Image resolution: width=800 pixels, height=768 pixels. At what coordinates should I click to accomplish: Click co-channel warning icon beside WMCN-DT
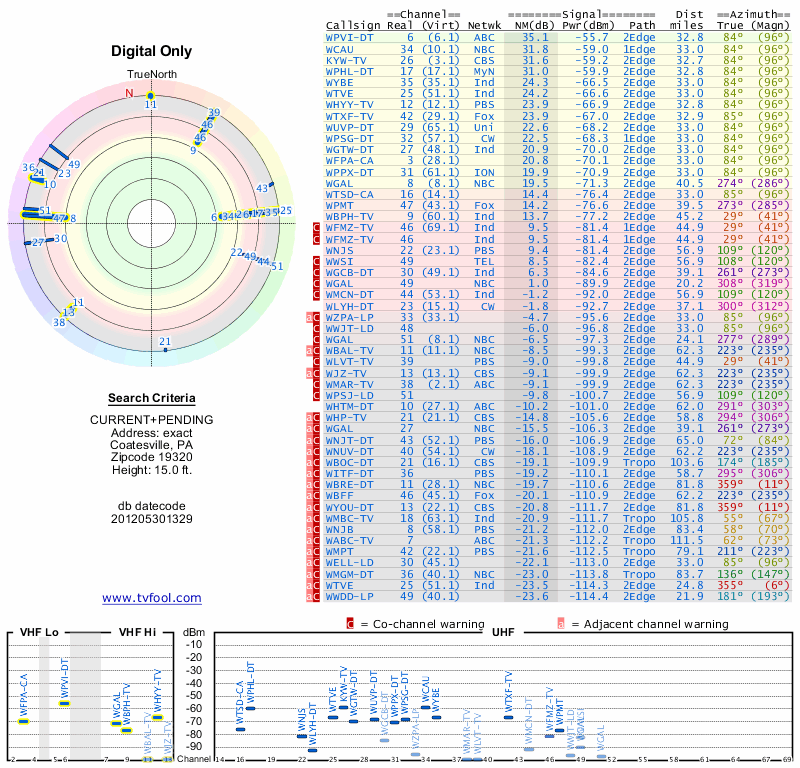click(316, 294)
